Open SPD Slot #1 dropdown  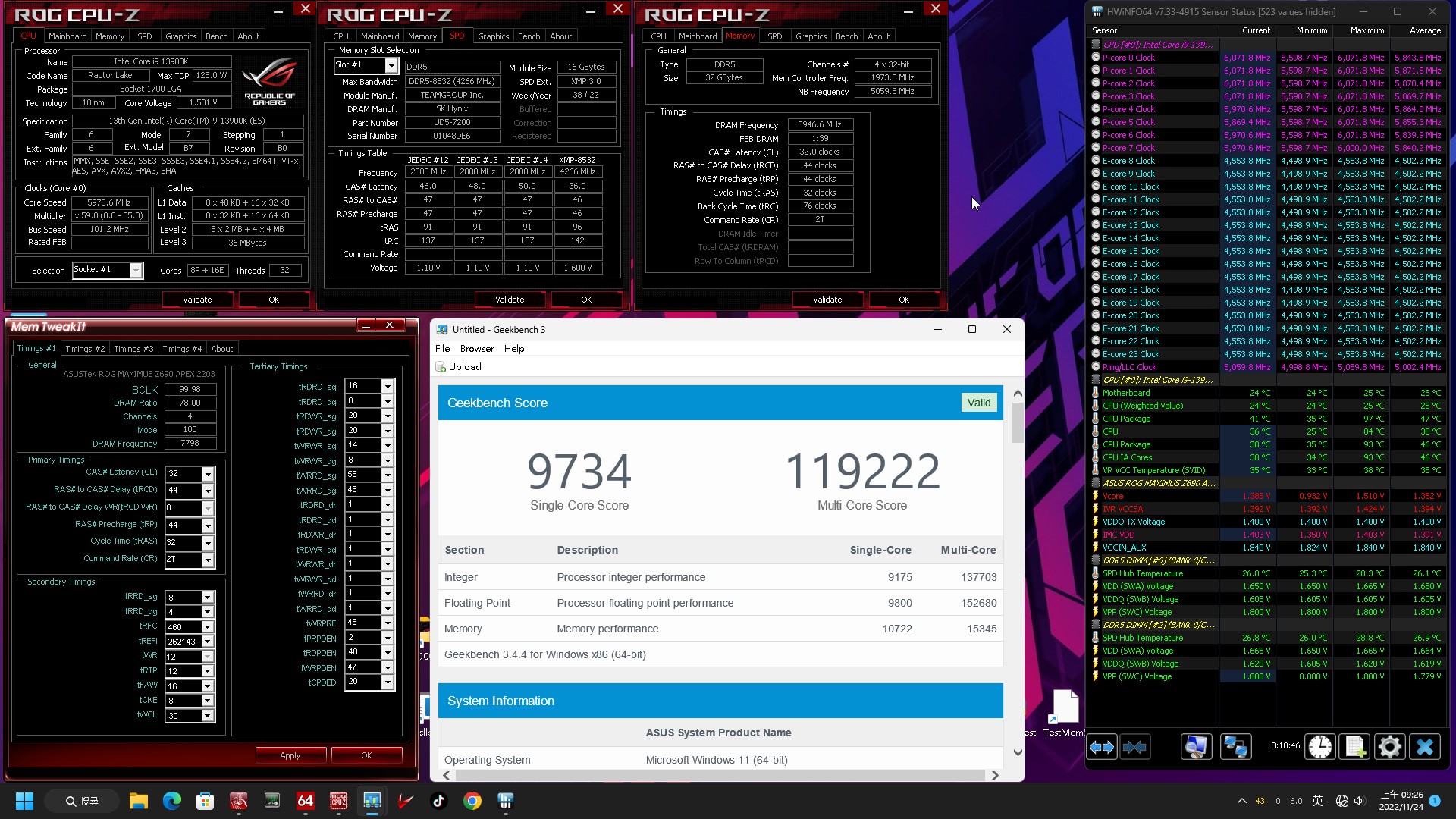[391, 66]
